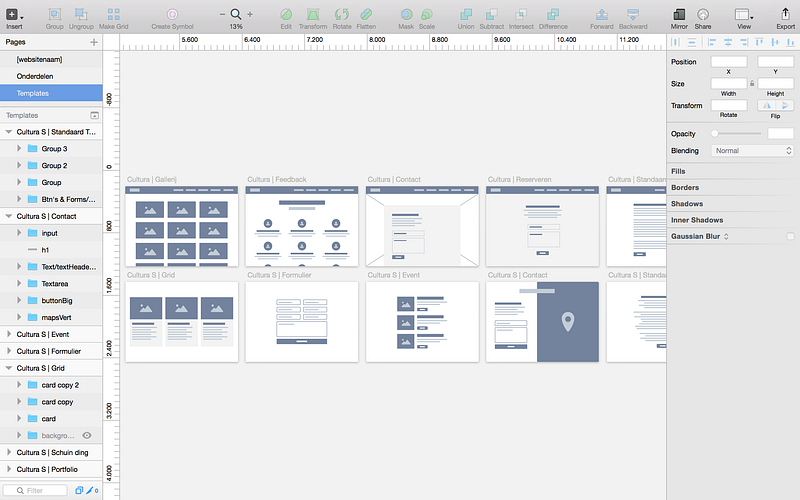Viewport: 800px width, 500px height.
Task: Open the View options menu
Action: pos(744,14)
